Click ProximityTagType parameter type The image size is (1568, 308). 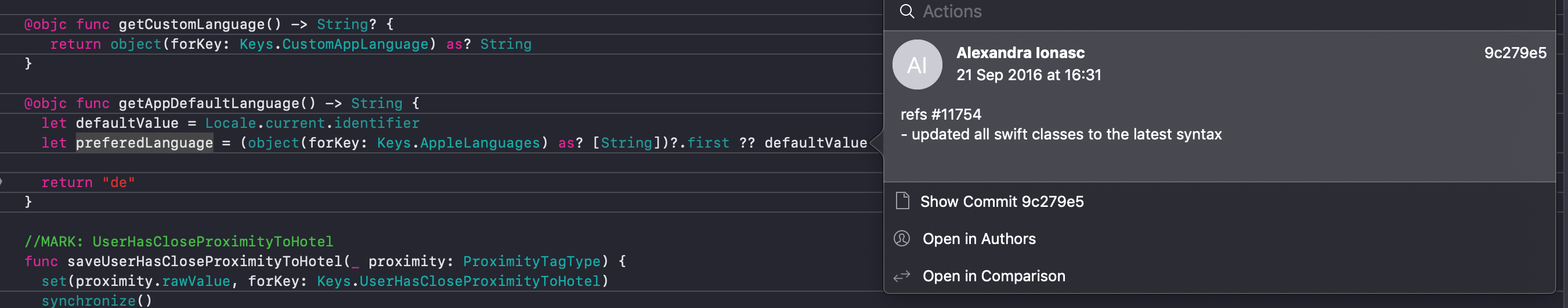click(532, 261)
